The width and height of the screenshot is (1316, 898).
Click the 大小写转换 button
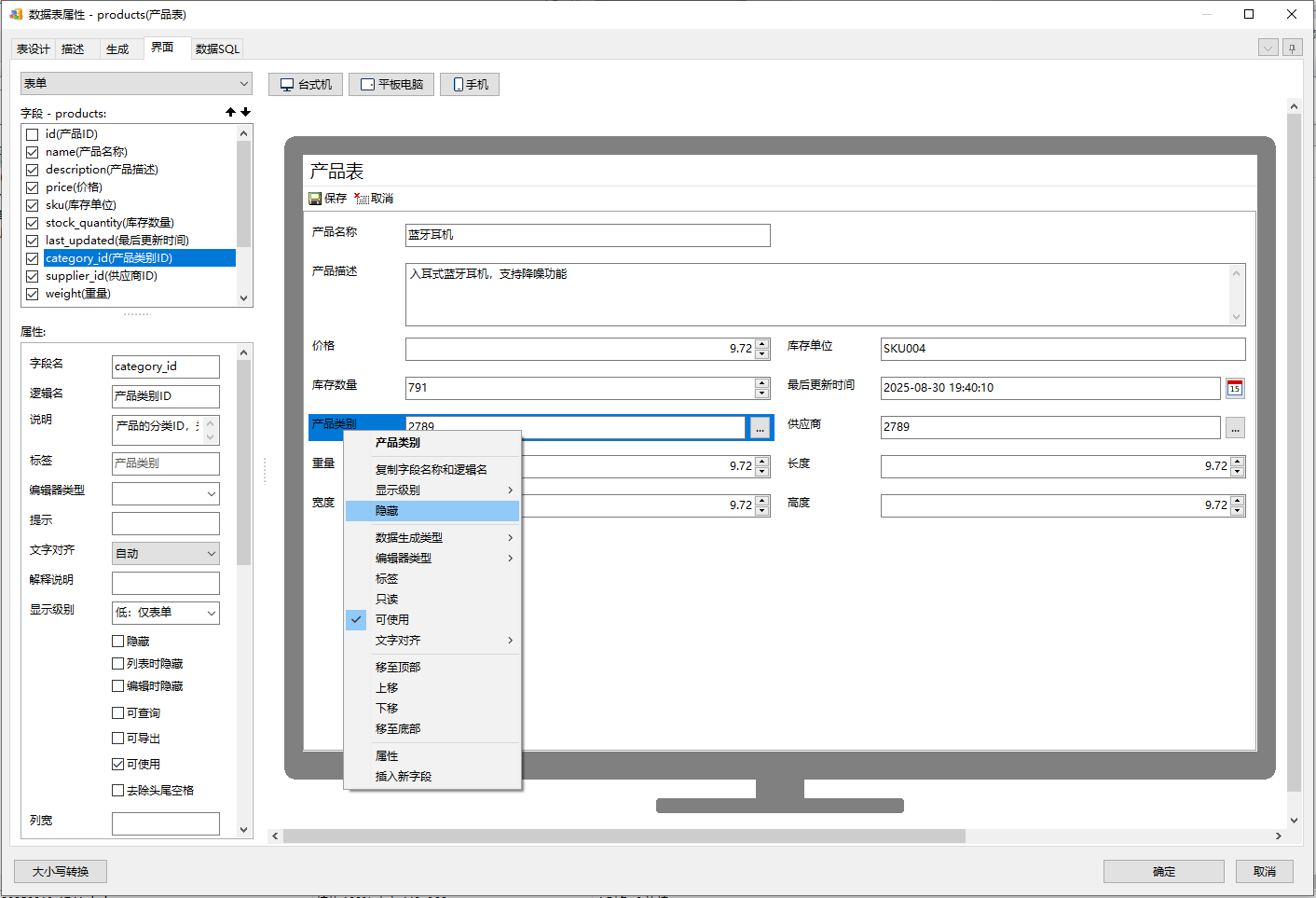(61, 872)
